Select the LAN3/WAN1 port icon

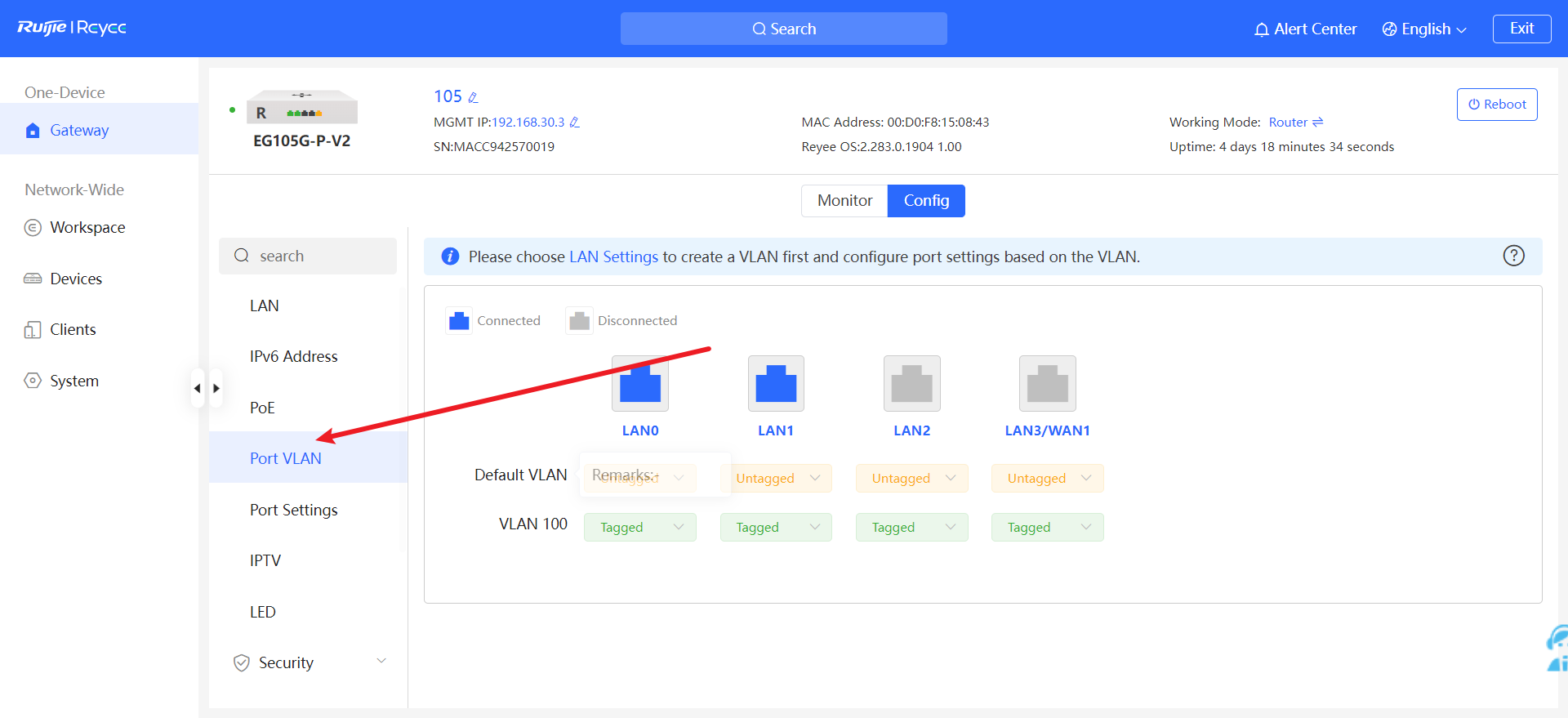pyautogui.click(x=1047, y=383)
